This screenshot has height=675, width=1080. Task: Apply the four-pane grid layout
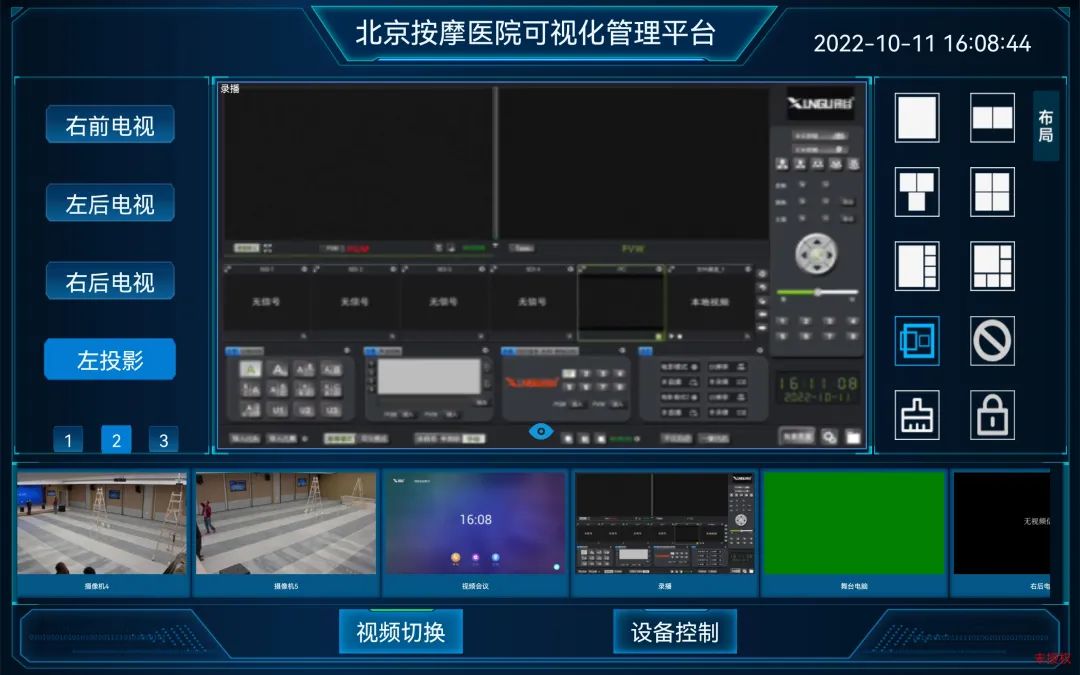coord(992,191)
